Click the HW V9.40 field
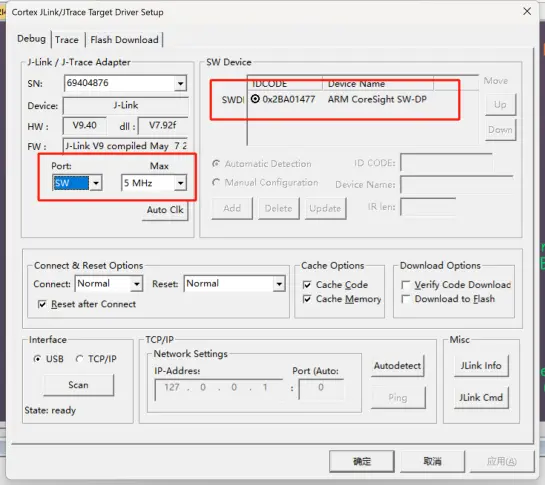 coord(84,126)
